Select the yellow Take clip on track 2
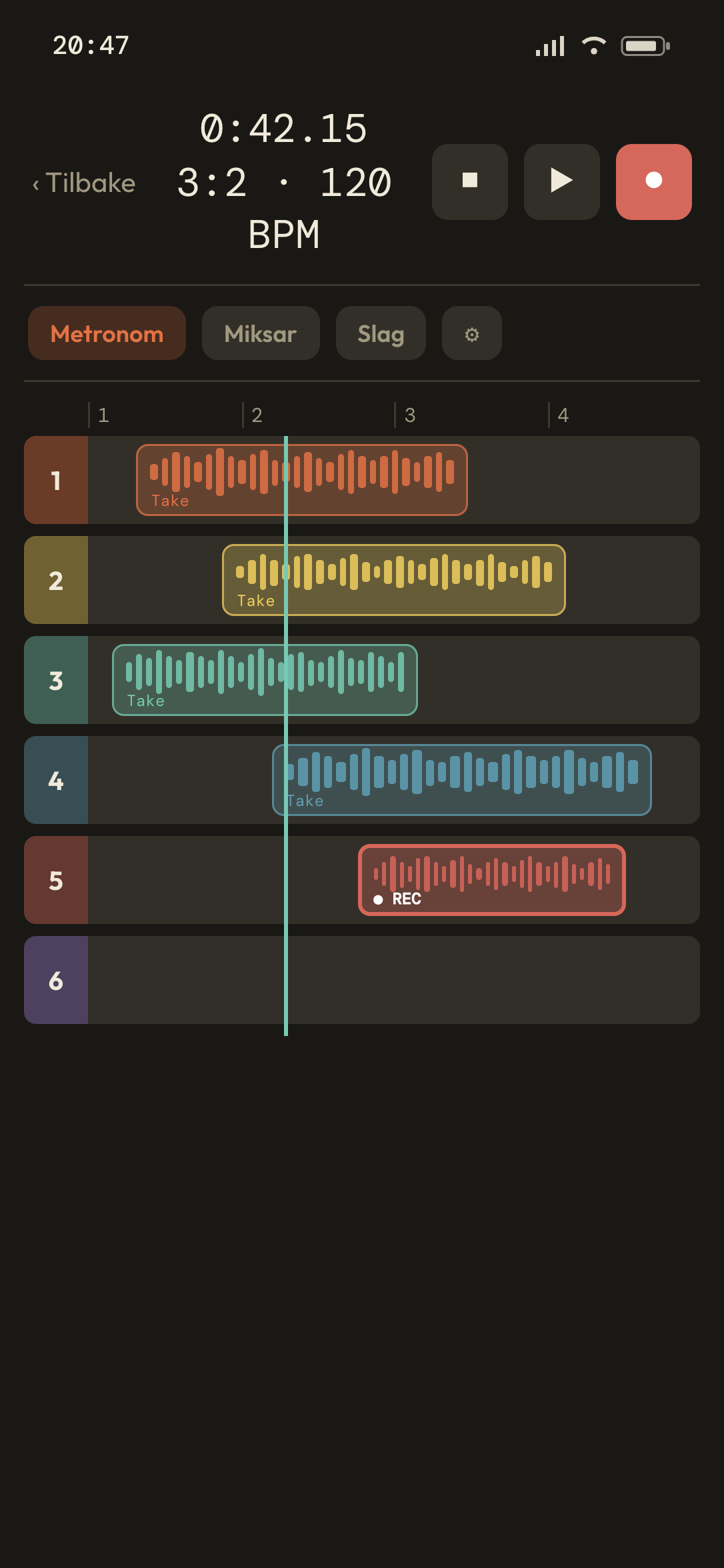 click(x=394, y=580)
